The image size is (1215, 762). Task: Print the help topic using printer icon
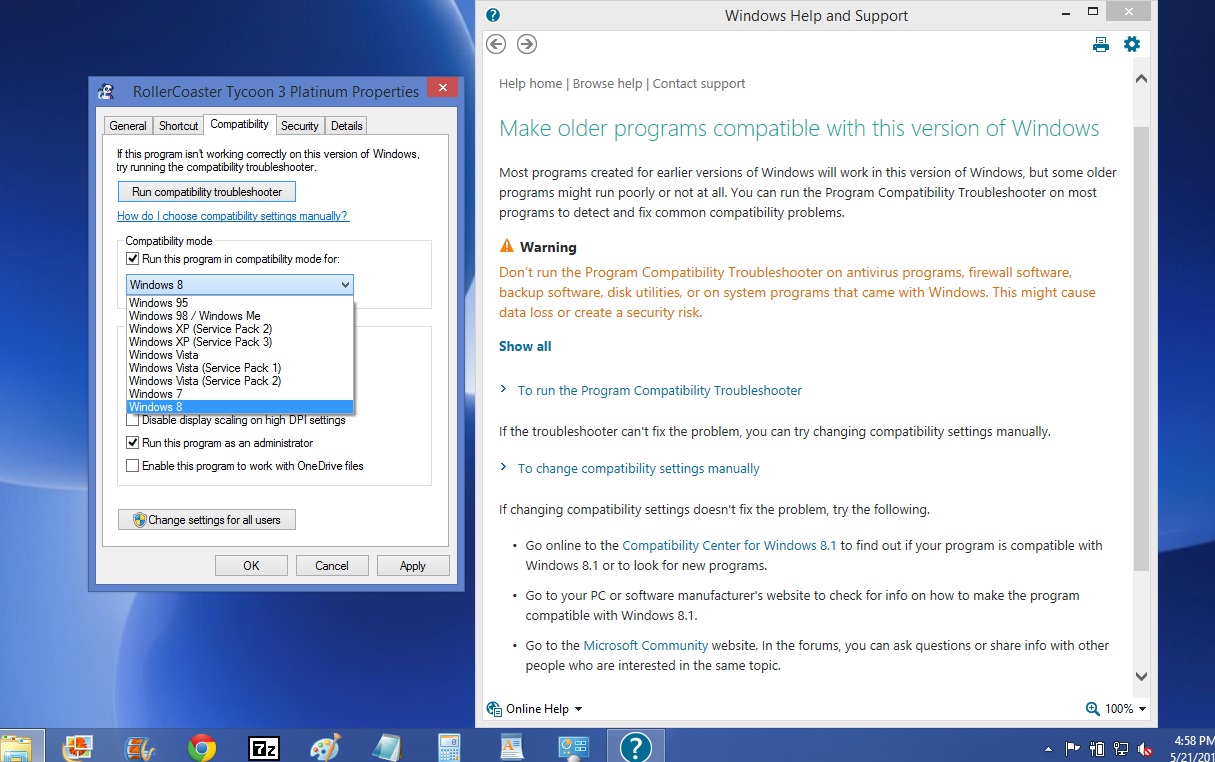tap(1101, 44)
